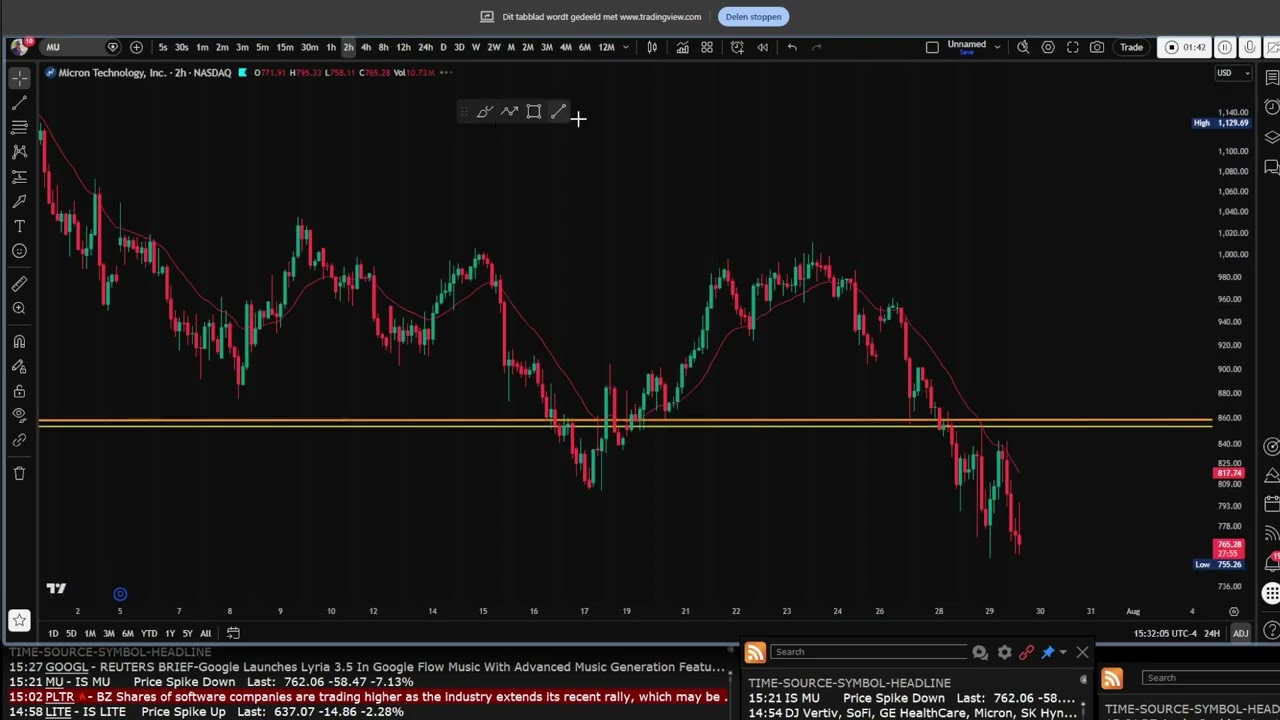Toggle the ADJ adjusted data button
This screenshot has width=1280, height=720.
pyautogui.click(x=1240, y=633)
